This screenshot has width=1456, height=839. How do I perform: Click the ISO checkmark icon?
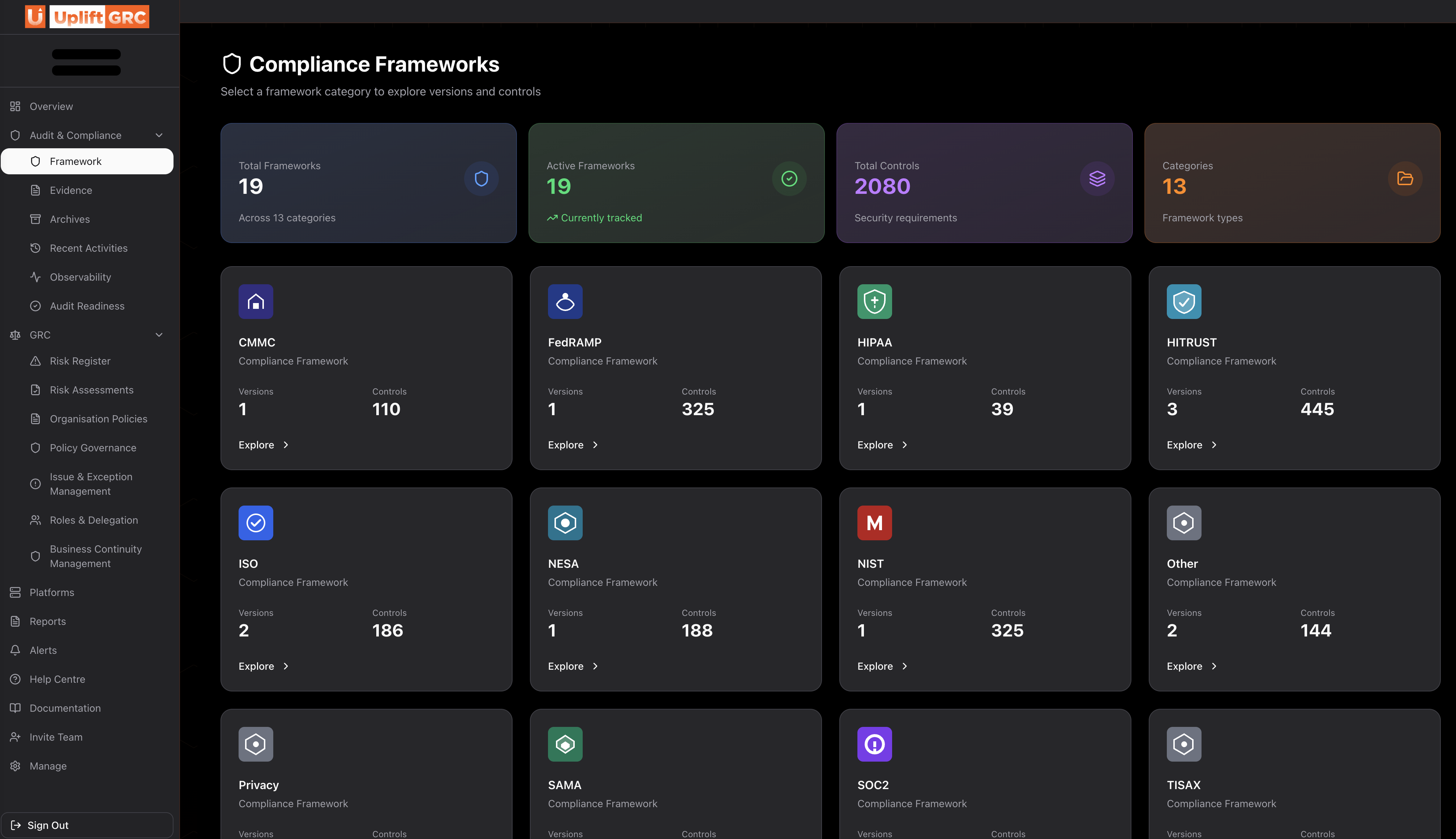pyautogui.click(x=256, y=523)
